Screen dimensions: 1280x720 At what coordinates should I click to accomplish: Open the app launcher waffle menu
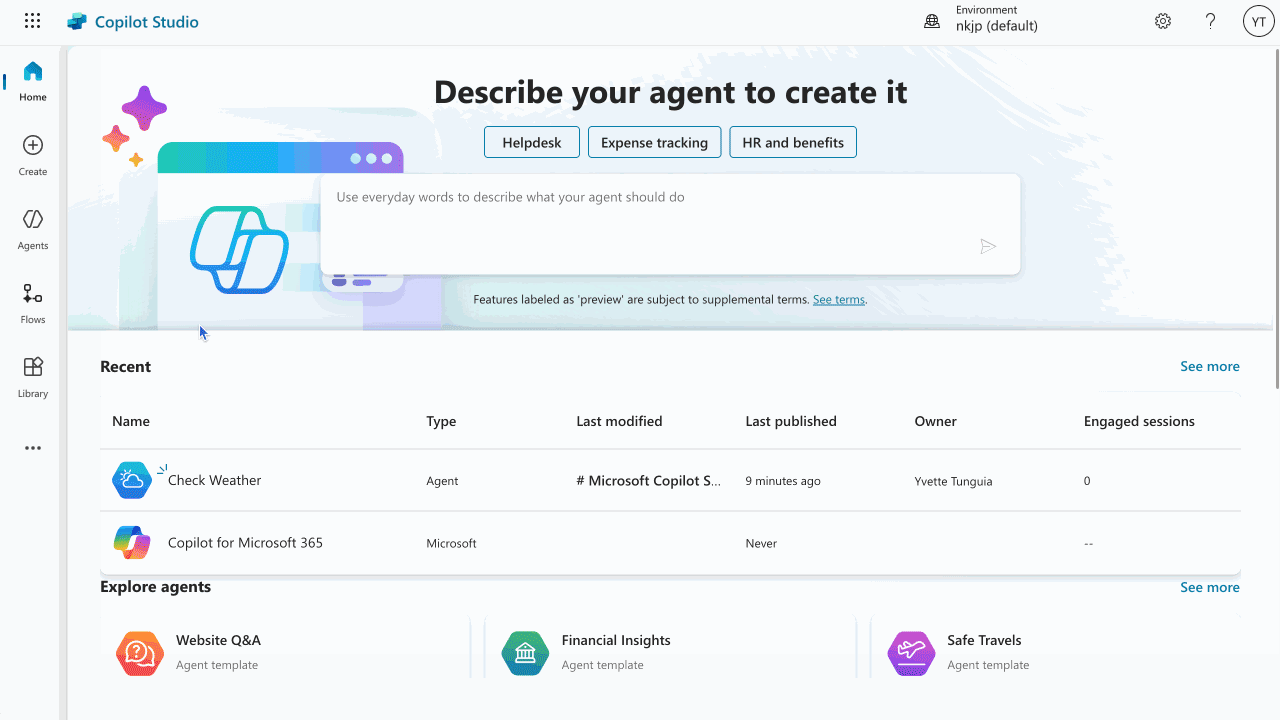point(32,21)
